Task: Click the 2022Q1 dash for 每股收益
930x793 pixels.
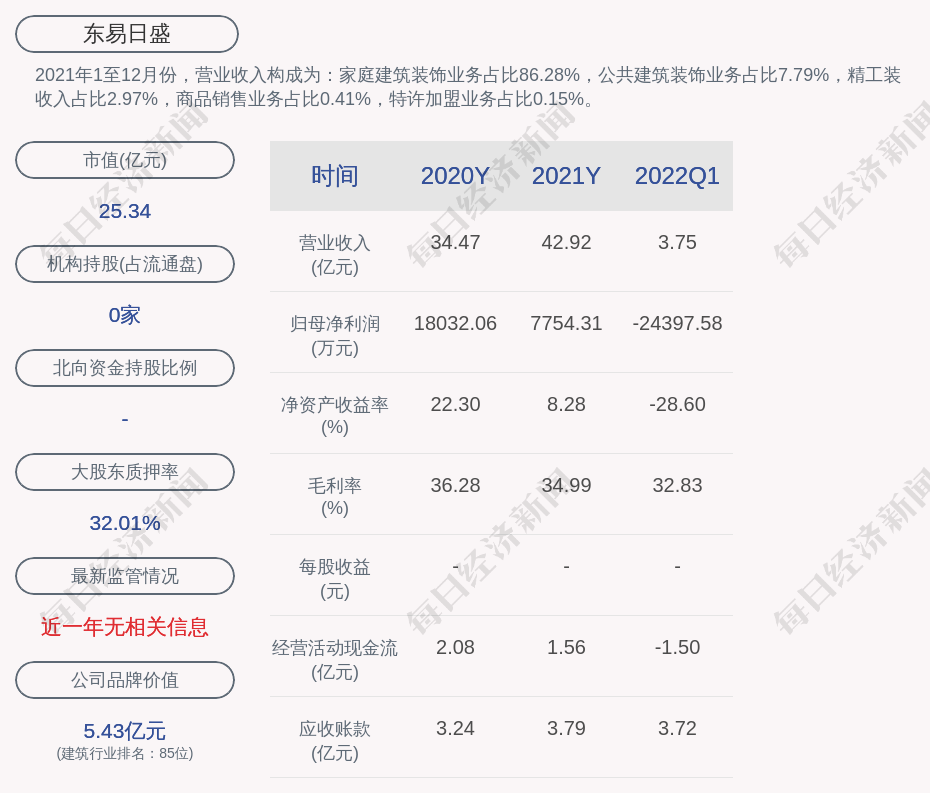Action: [677, 567]
